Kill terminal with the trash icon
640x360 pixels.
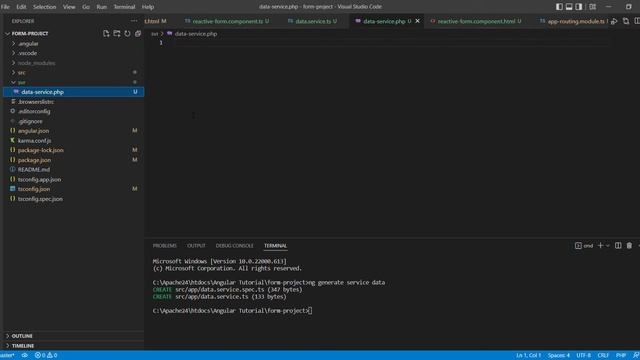[629, 246]
